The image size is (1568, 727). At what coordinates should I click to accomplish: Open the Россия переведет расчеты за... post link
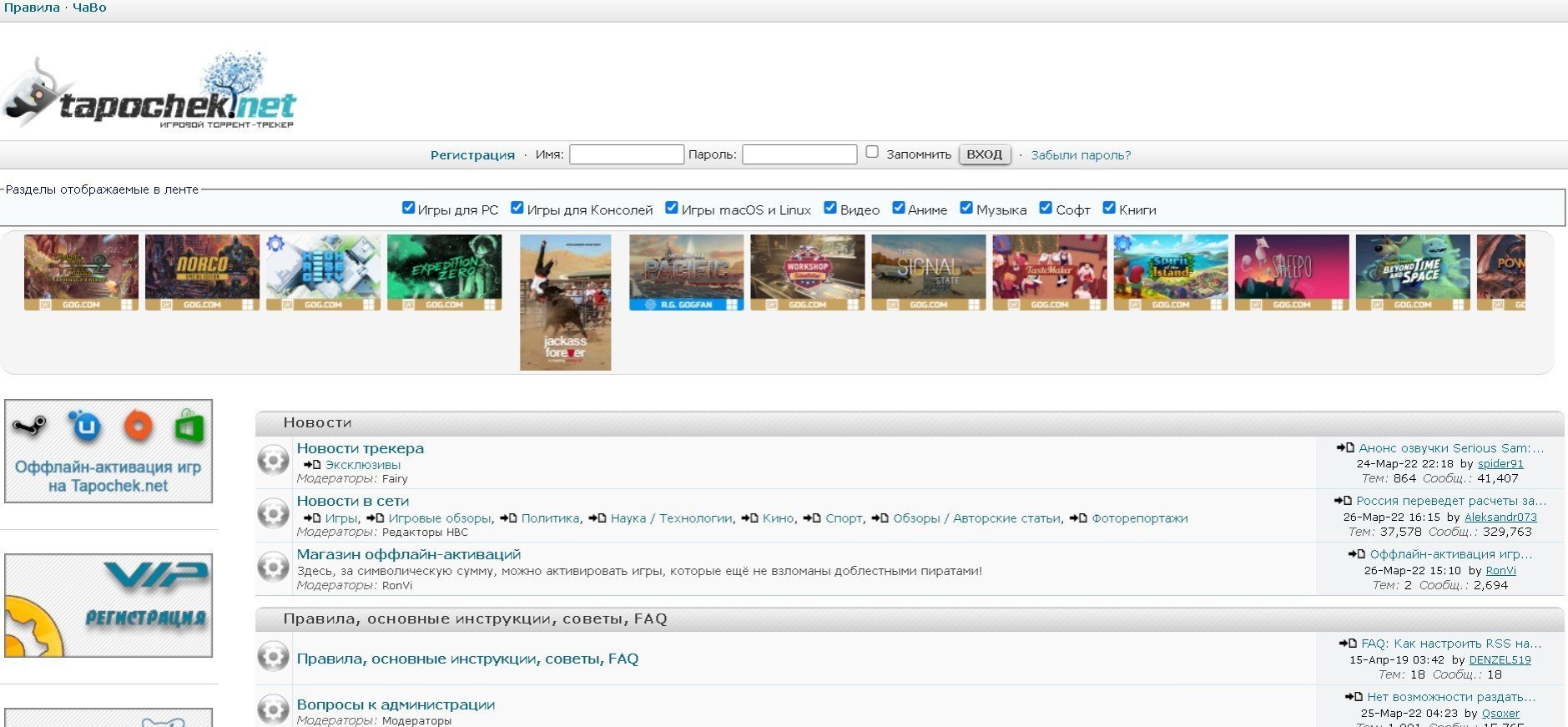coord(1451,501)
